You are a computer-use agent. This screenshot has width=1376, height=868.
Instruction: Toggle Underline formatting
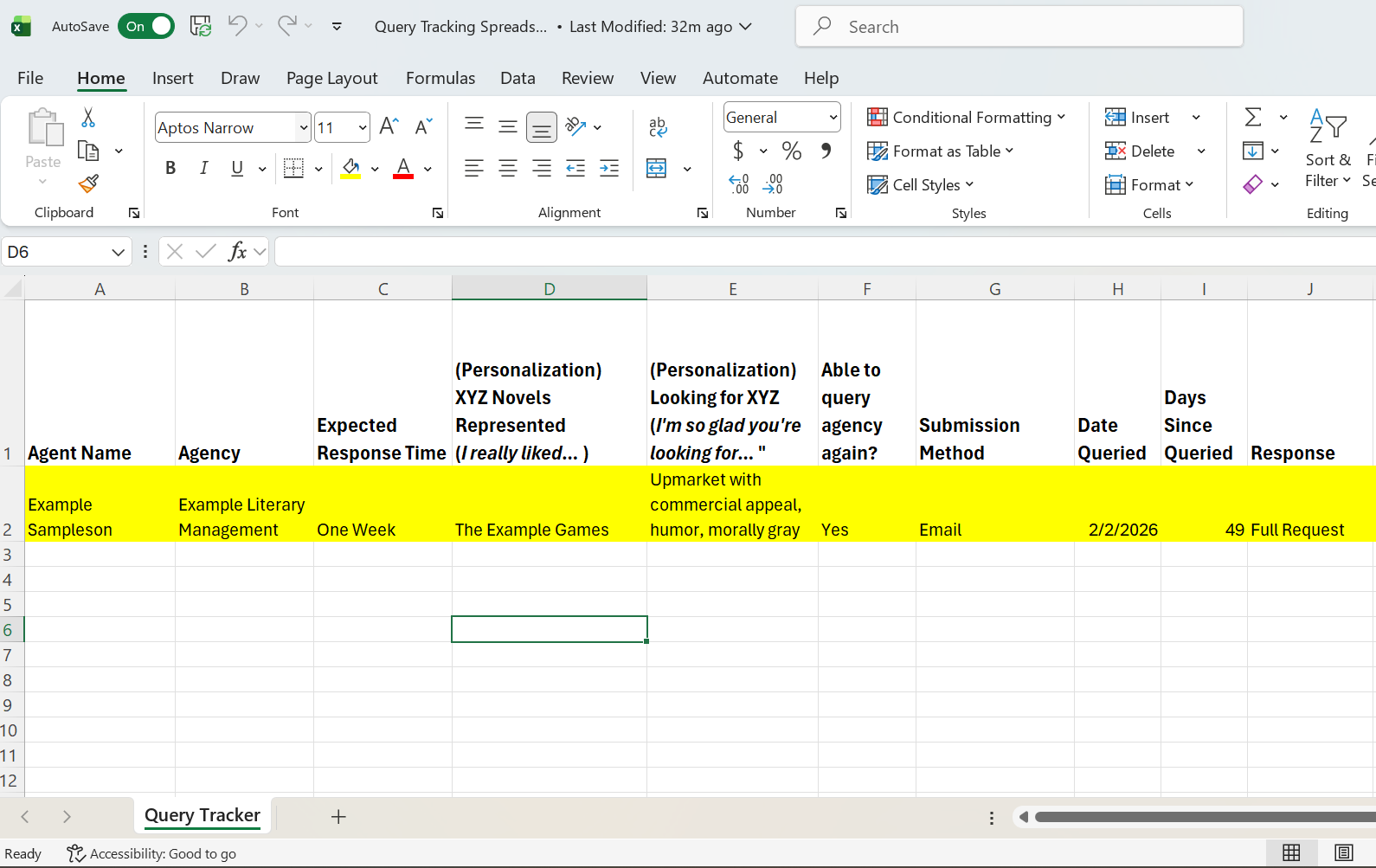(237, 168)
